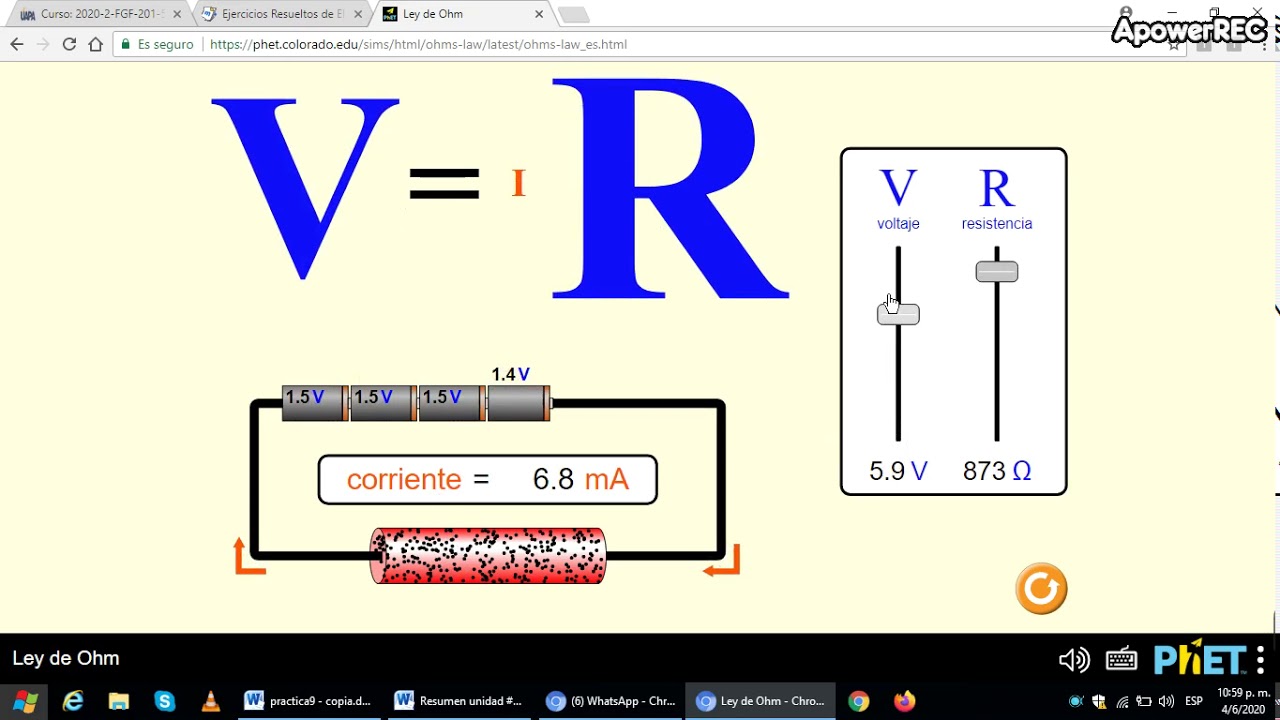Click the ApowerREC recording tray icon

(1076, 701)
